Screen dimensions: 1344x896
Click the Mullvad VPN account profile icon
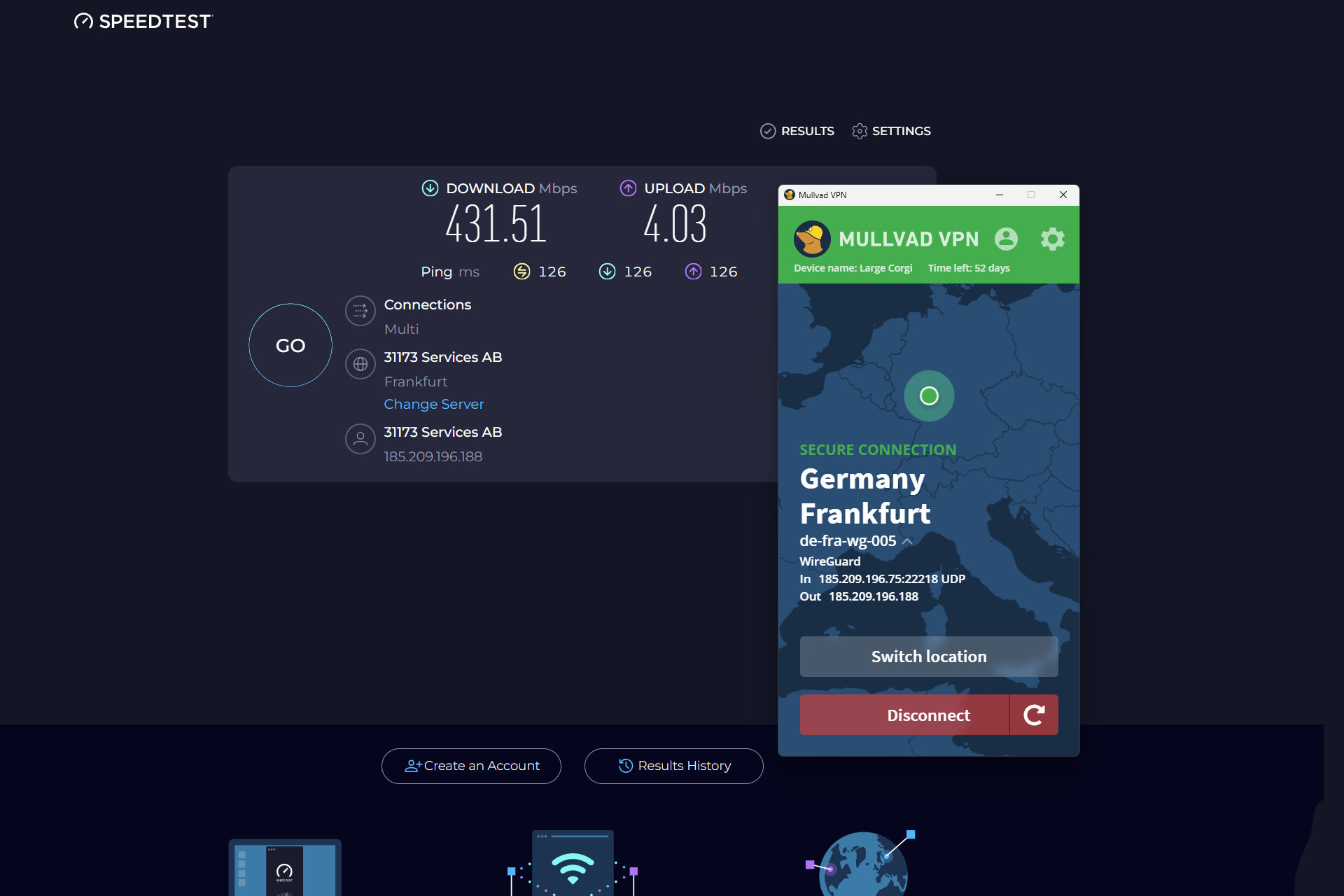pos(1005,238)
